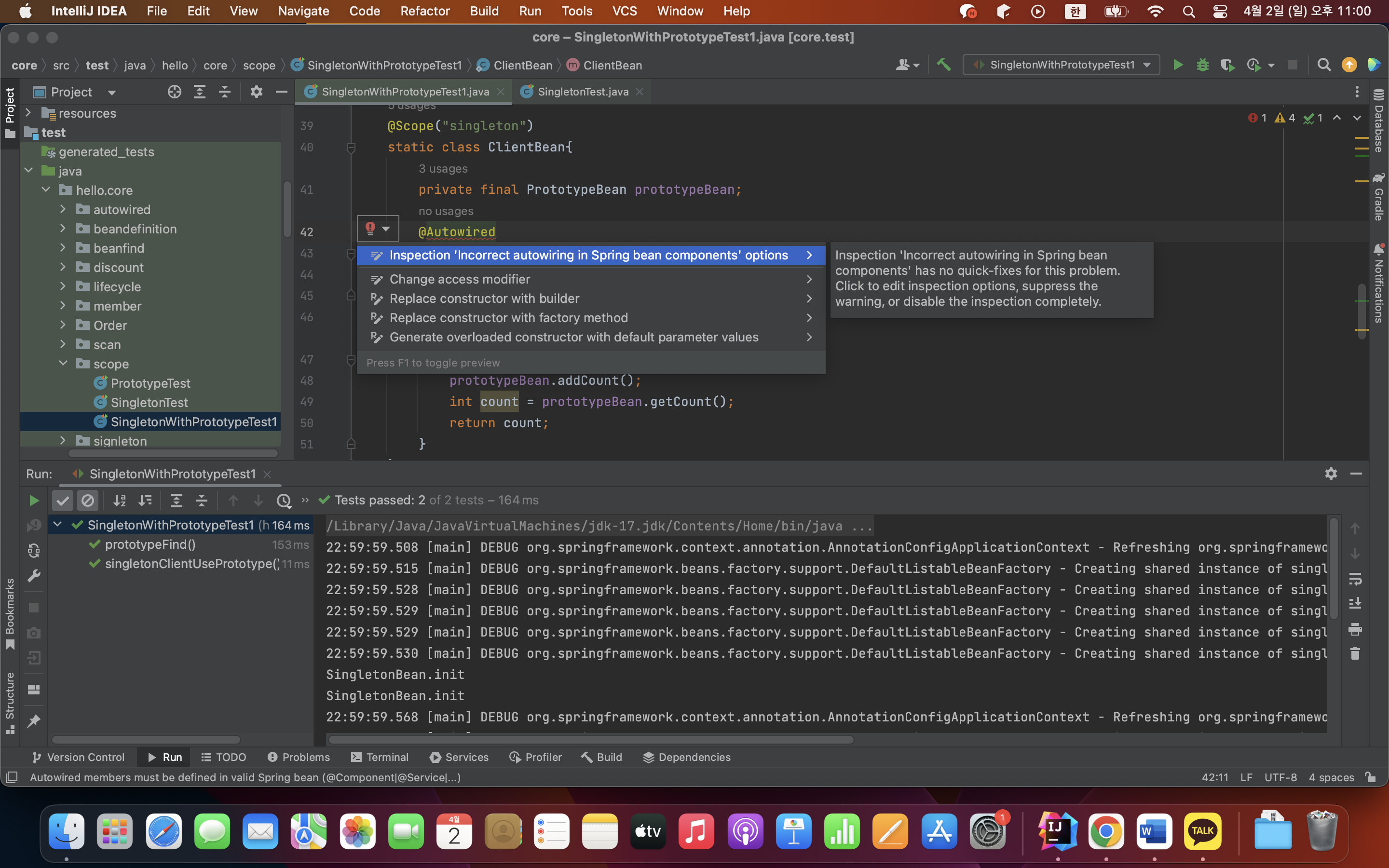The width and height of the screenshot is (1389, 868).
Task: Run with Coverage shield icon
Action: [x=1227, y=65]
